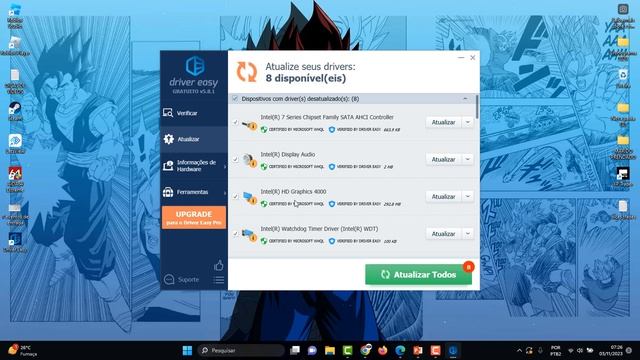Open Informações de Hardware in sidebar
The image size is (640, 360).
[194, 166]
